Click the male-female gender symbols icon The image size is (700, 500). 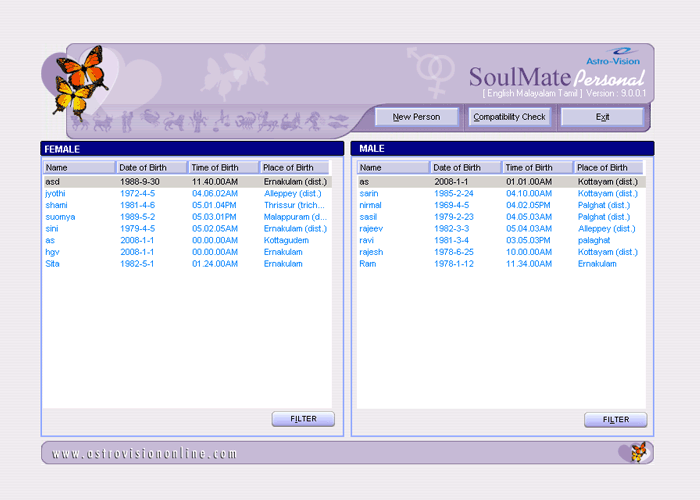[x=431, y=71]
